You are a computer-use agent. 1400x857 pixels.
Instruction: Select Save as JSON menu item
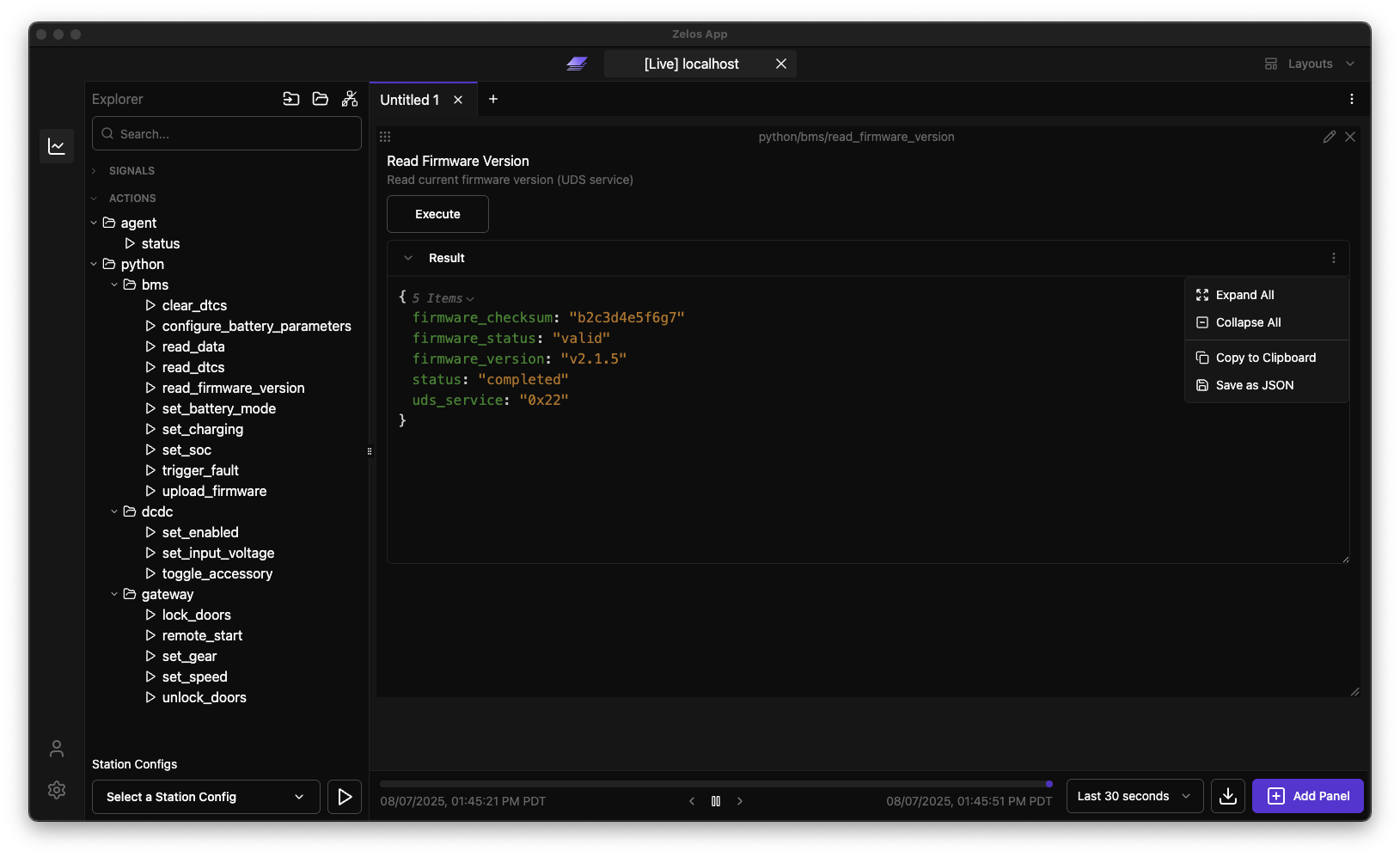(x=1267, y=385)
